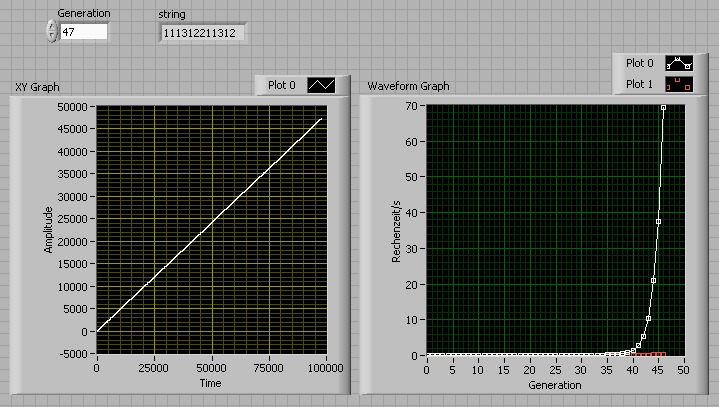Click the Generation x-axis label under Waveform Graph
Image resolution: width=719 pixels, height=407 pixels.
pos(555,385)
